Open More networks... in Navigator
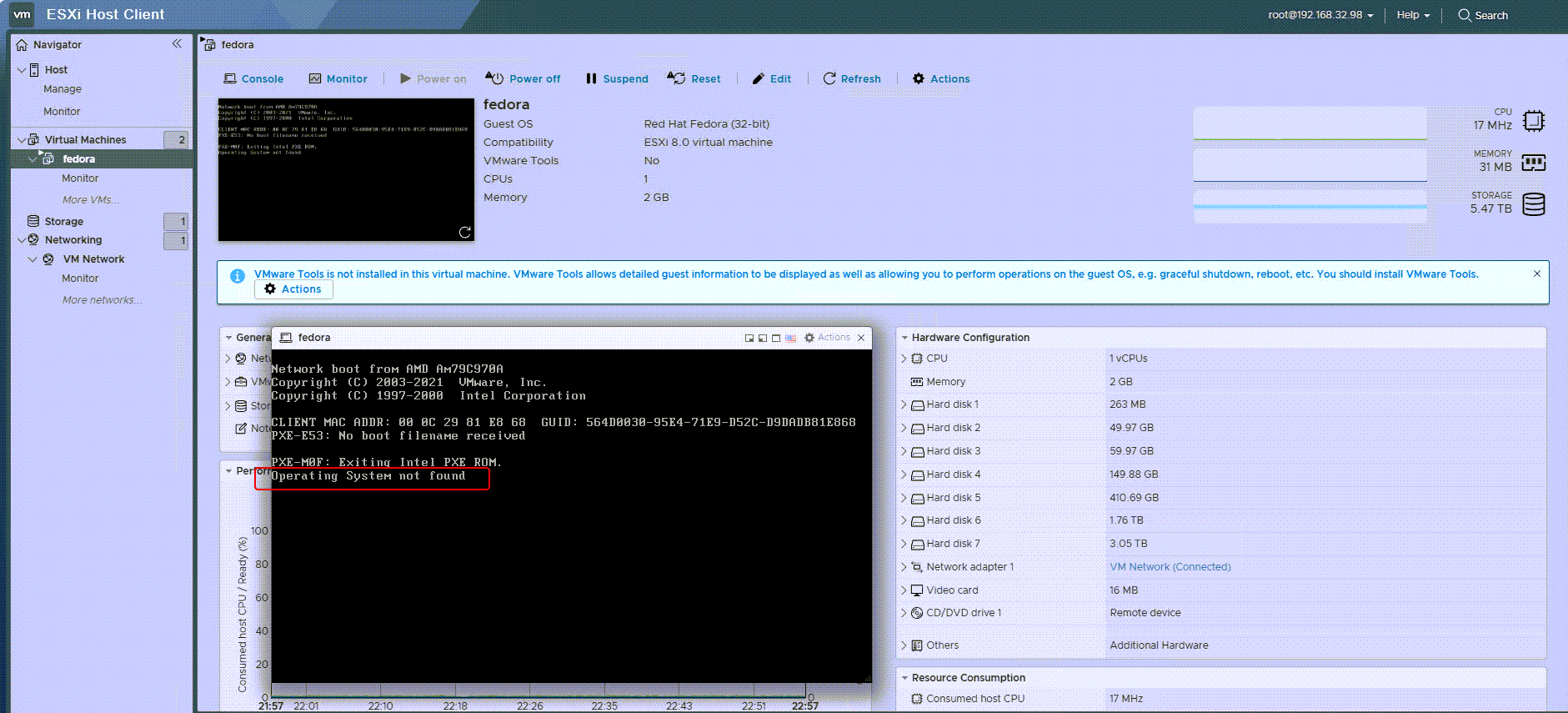This screenshot has height=713, width=1568. tap(102, 300)
